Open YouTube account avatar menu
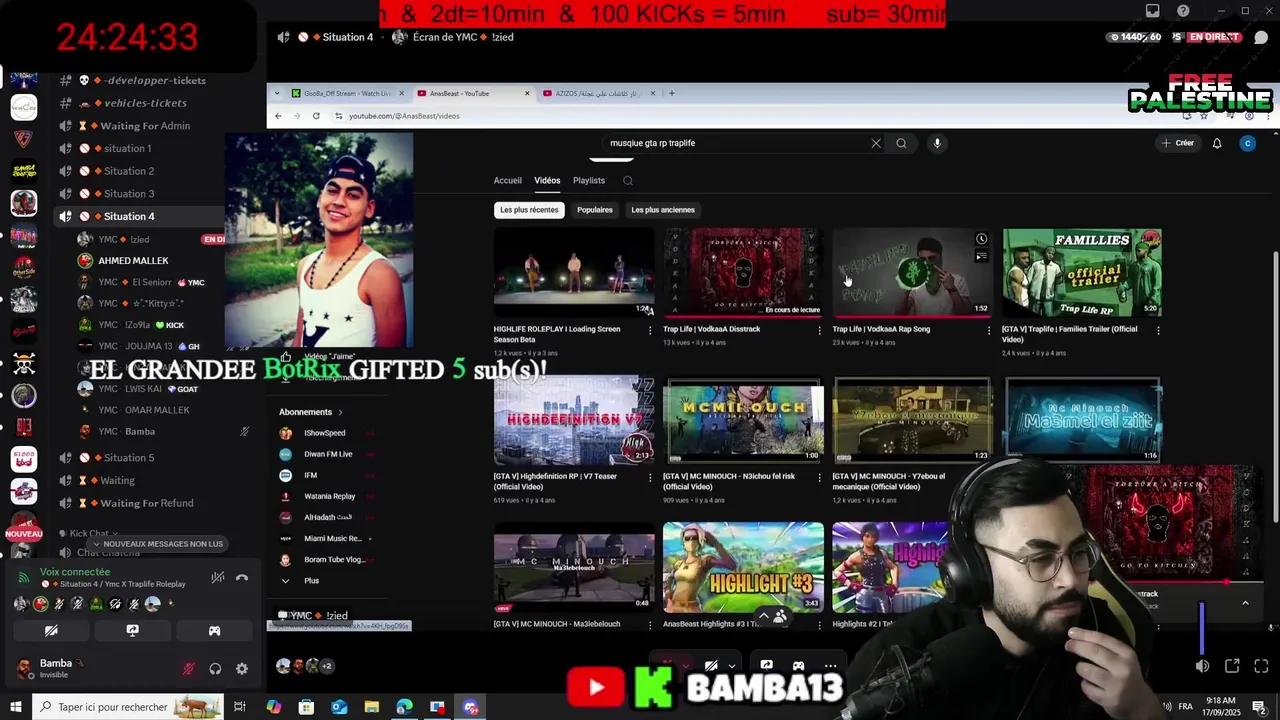This screenshot has height=720, width=1280. [x=1247, y=143]
